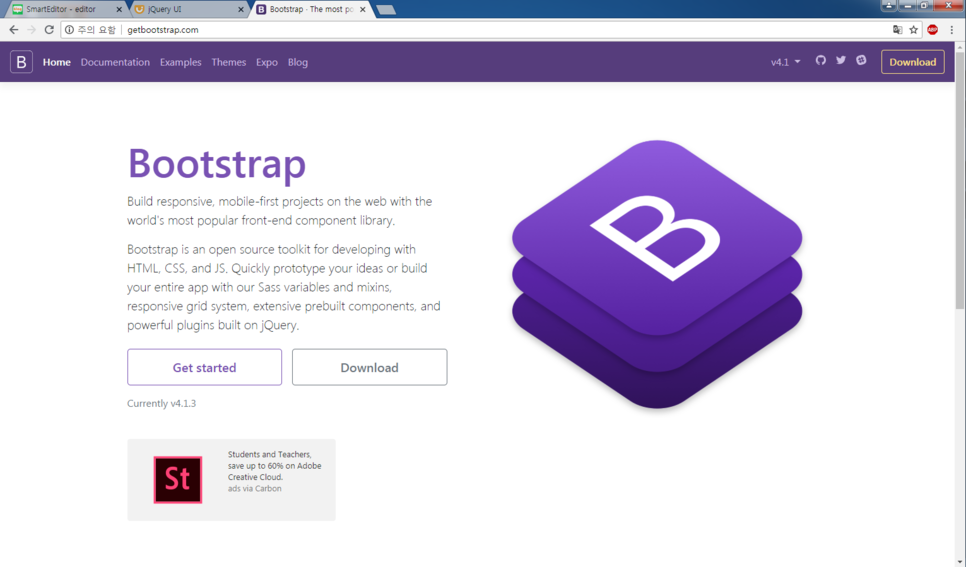Switch to the jQuery UI tab
Image resolution: width=966 pixels, height=567 pixels.
click(x=189, y=9)
